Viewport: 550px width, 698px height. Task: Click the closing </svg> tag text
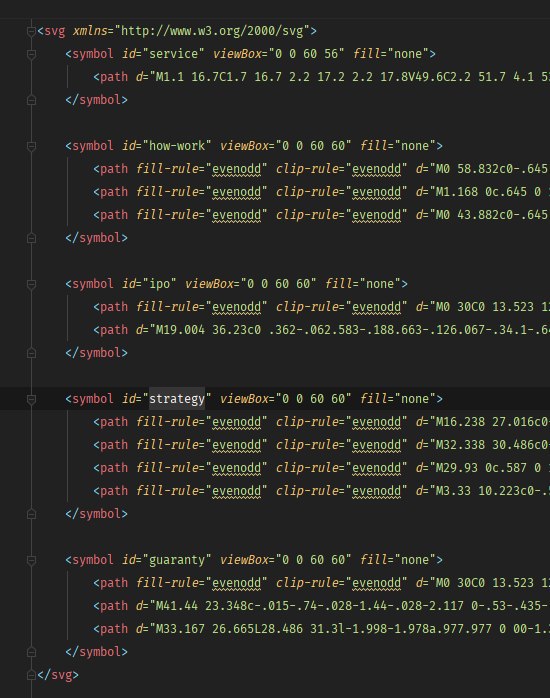[x=58, y=675]
